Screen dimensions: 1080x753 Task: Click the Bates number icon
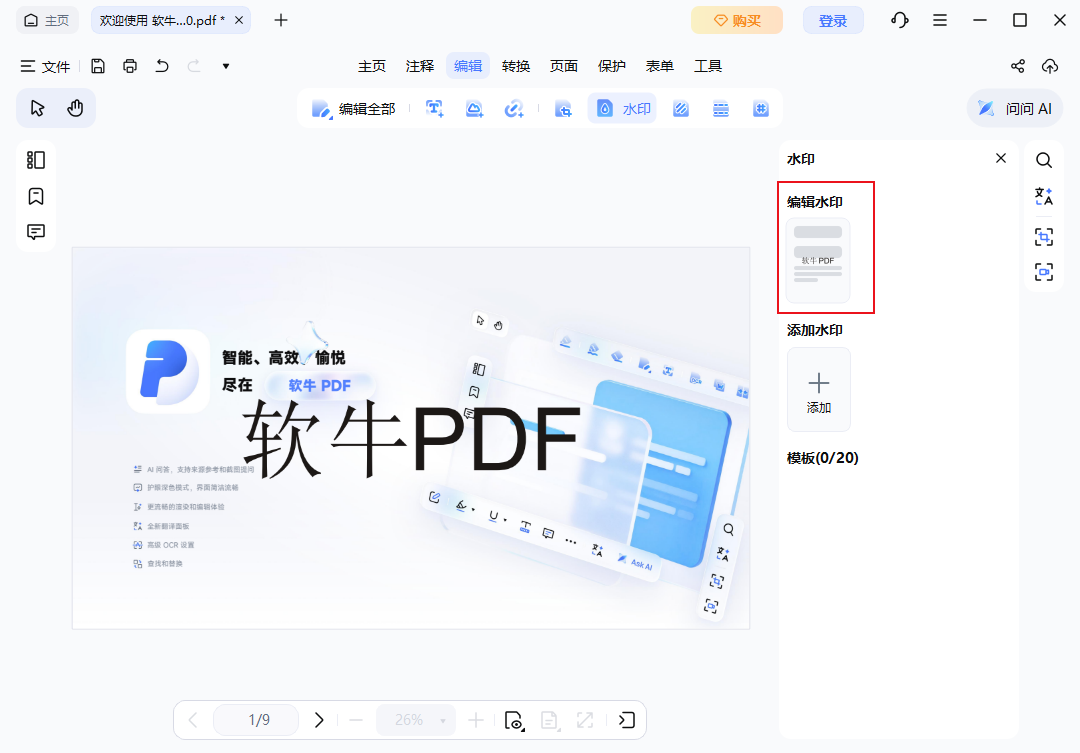pos(760,109)
